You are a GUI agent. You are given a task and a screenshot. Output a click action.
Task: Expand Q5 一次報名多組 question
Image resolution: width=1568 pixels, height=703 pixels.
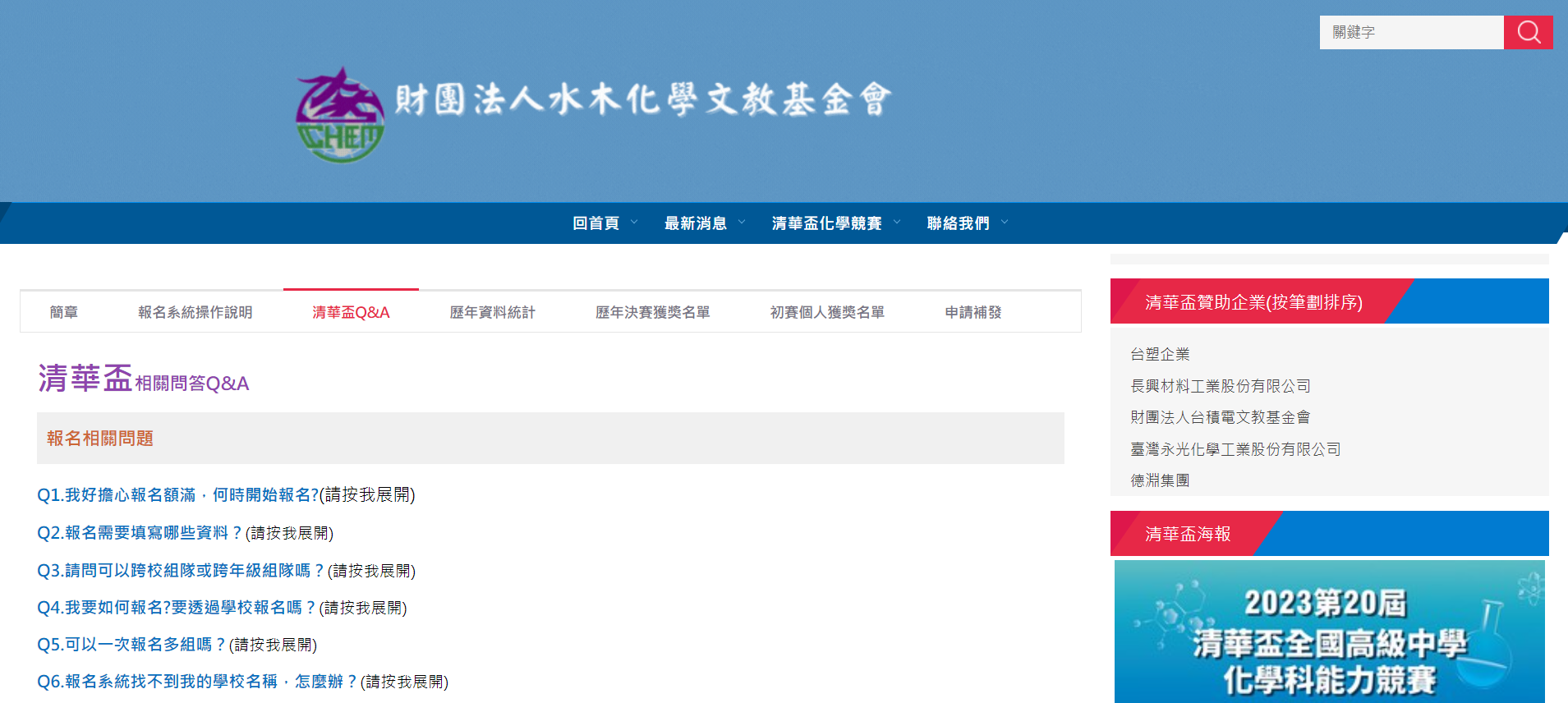177,644
